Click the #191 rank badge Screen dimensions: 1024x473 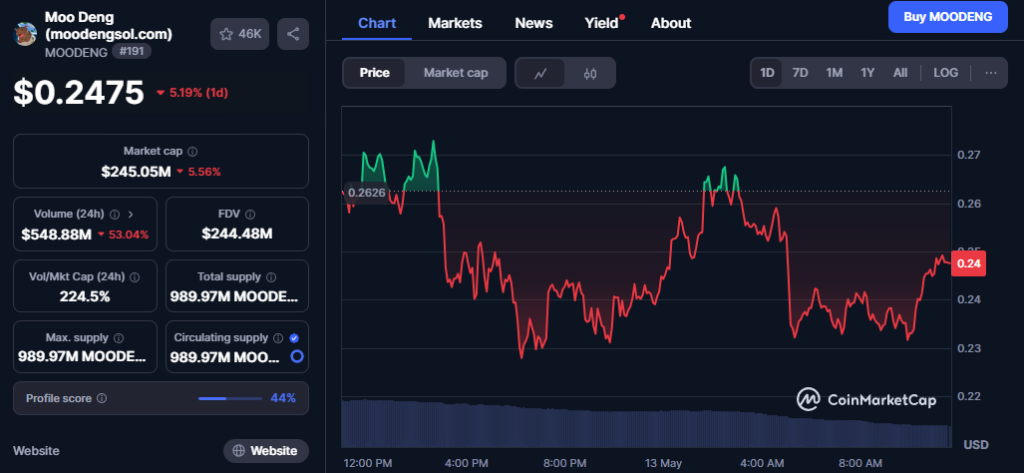[x=131, y=52]
